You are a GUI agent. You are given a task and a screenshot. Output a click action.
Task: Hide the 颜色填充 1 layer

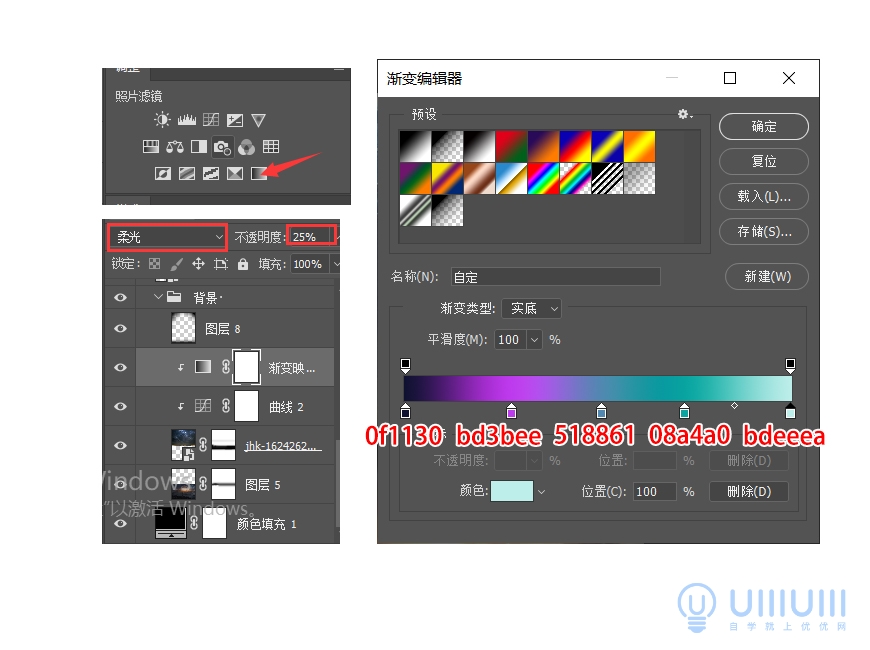coord(118,523)
